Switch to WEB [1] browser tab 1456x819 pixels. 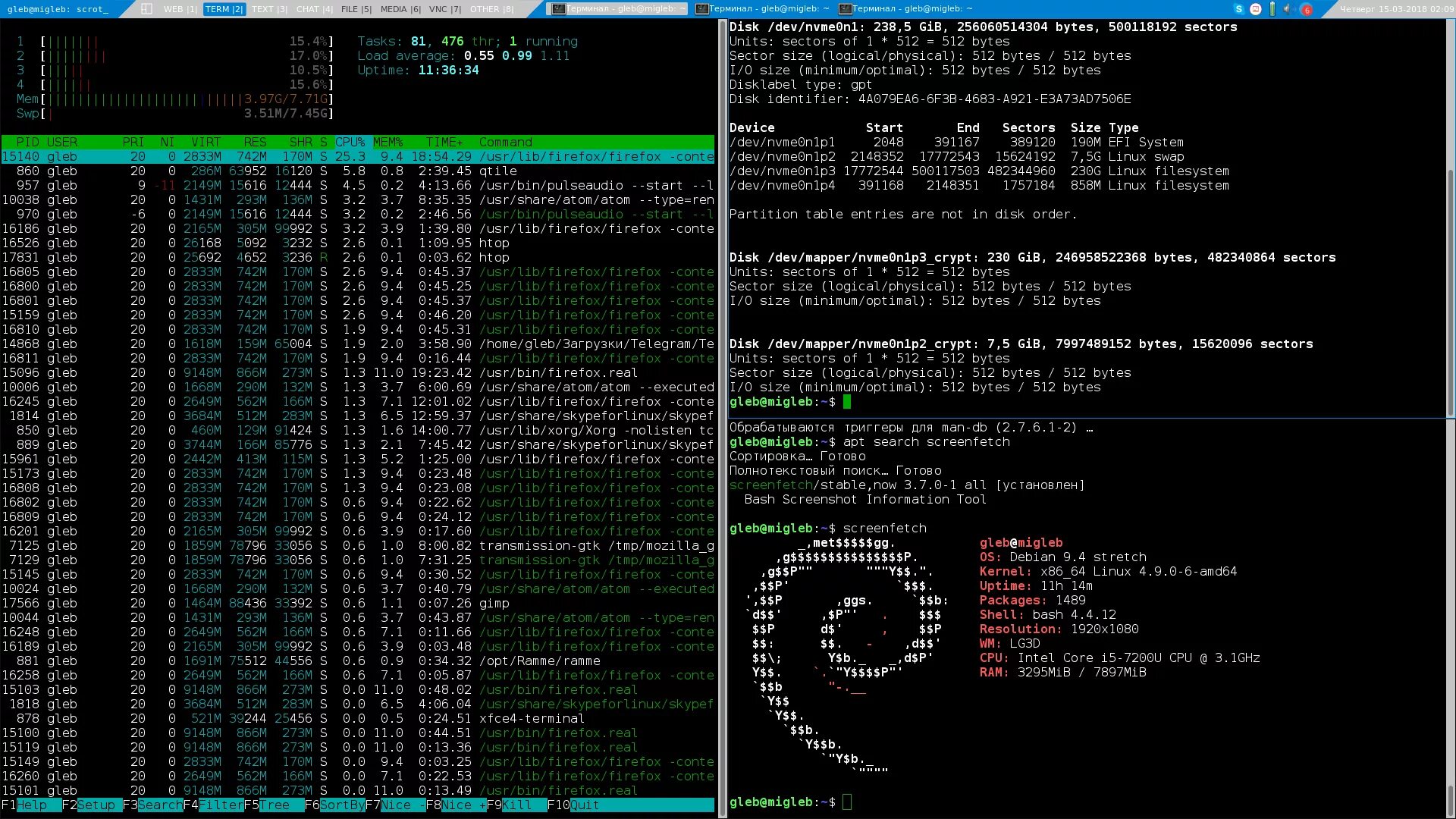click(x=177, y=8)
